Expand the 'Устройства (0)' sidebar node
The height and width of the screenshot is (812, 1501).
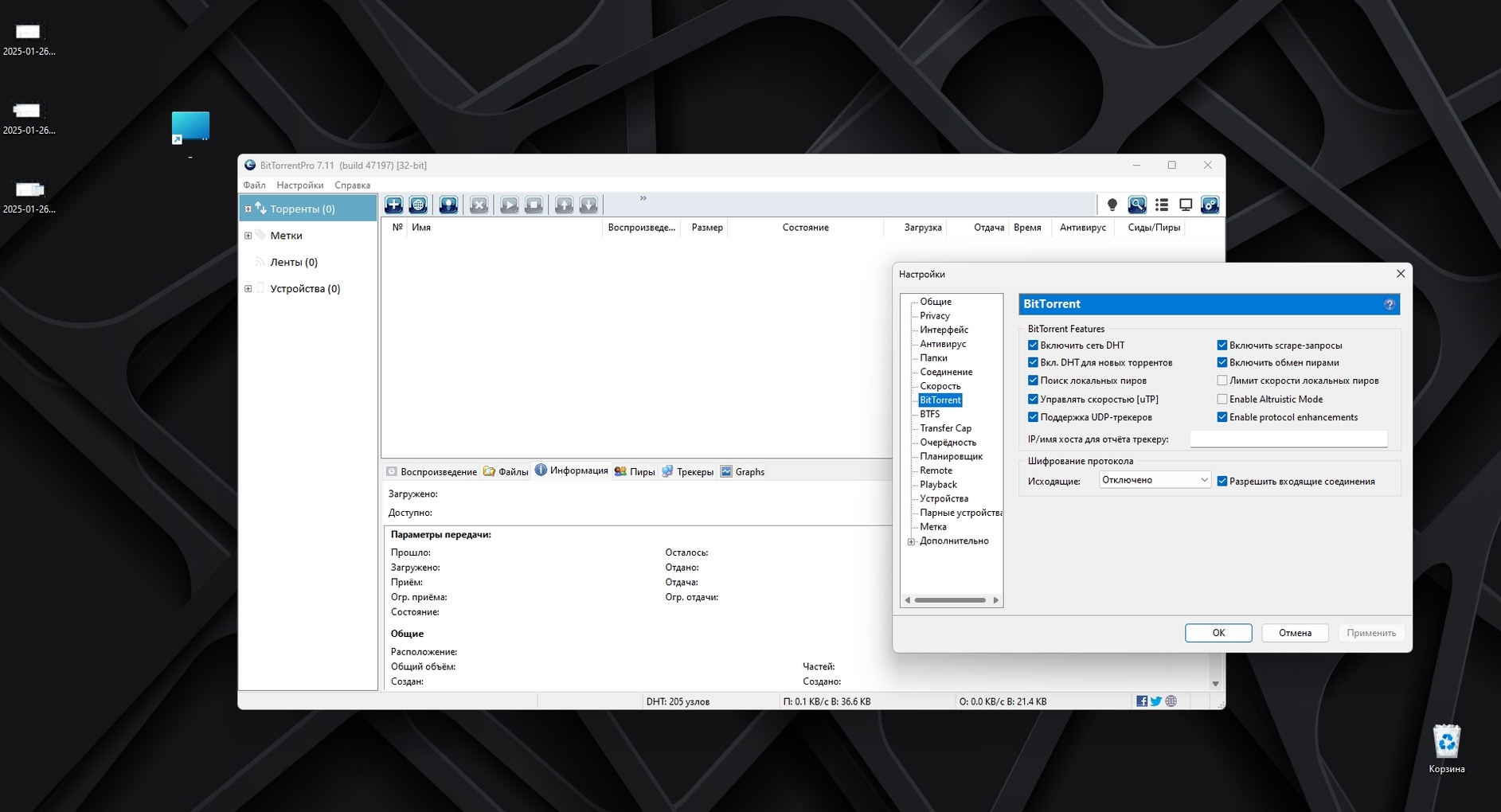pos(248,289)
